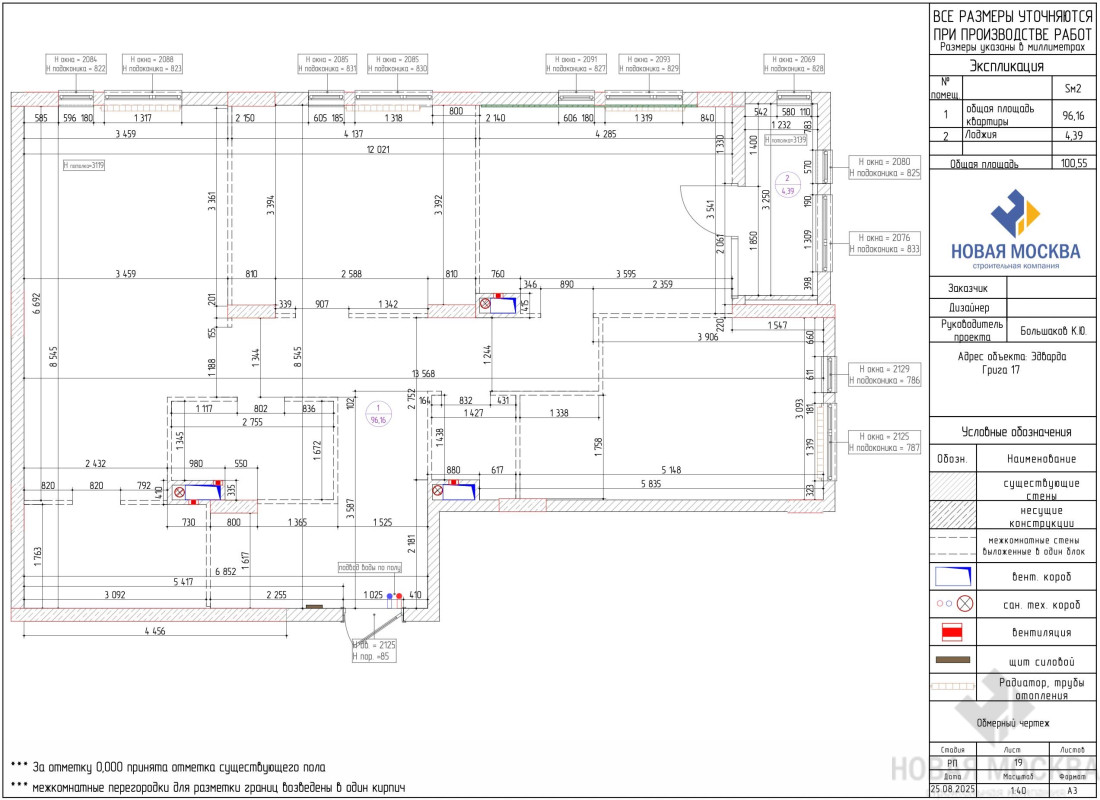
Task: Click the существующие стены hatch sample
Action: coord(953,487)
